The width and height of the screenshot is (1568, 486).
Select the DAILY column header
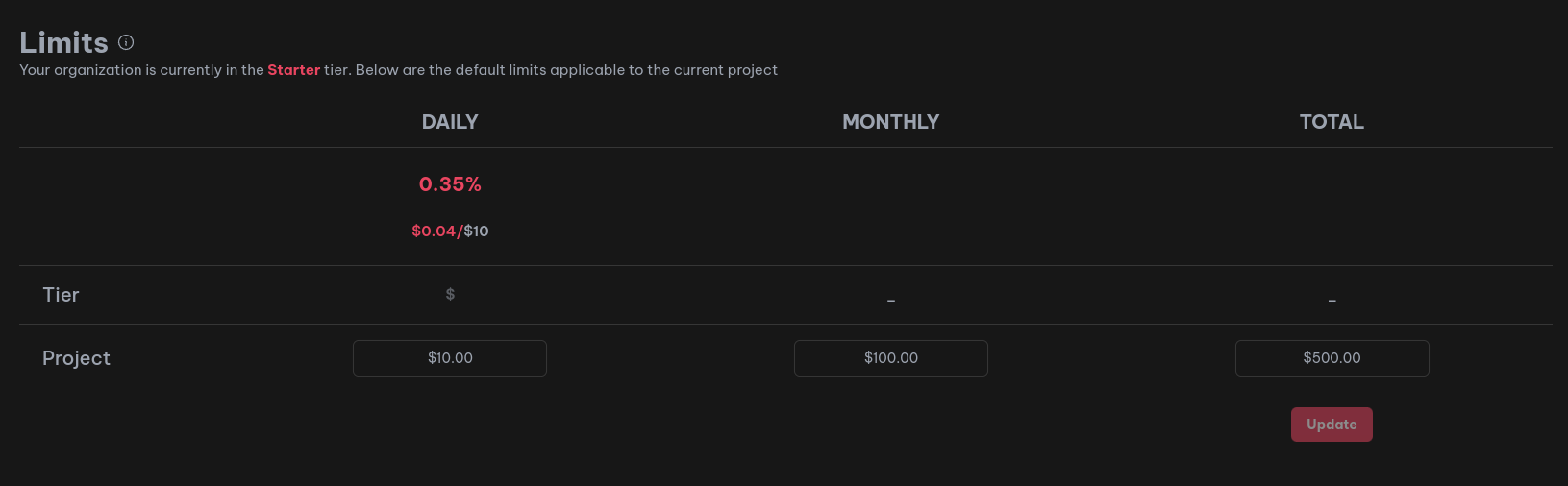coord(450,122)
